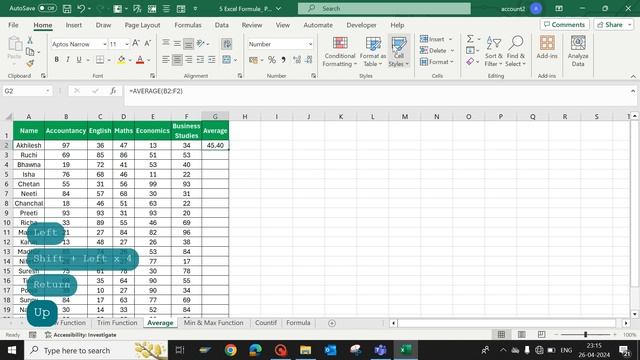Align text to the right
The height and width of the screenshot is (360, 640).
pyautogui.click(x=189, y=60)
